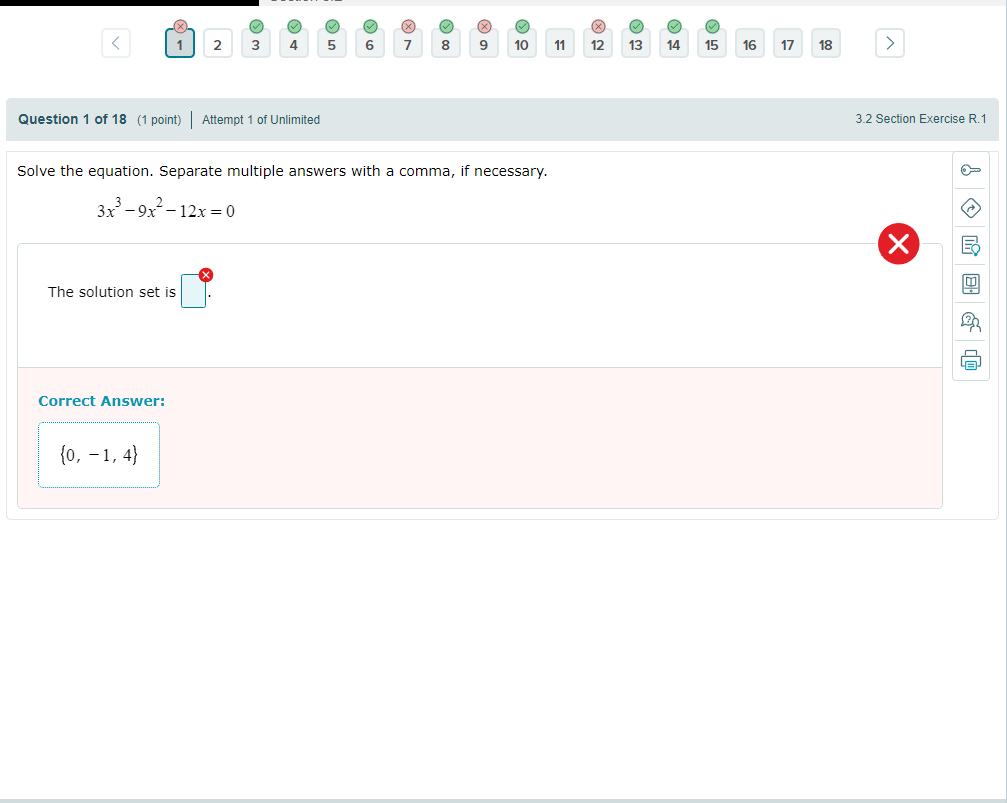Image resolution: width=1007 pixels, height=803 pixels.
Task: Open question 14
Action: point(673,44)
